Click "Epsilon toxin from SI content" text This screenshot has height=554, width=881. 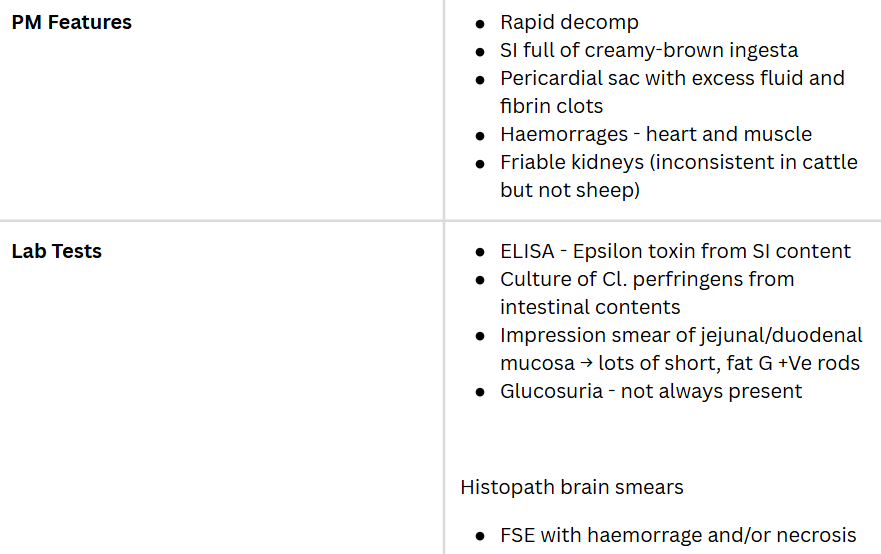(712, 251)
